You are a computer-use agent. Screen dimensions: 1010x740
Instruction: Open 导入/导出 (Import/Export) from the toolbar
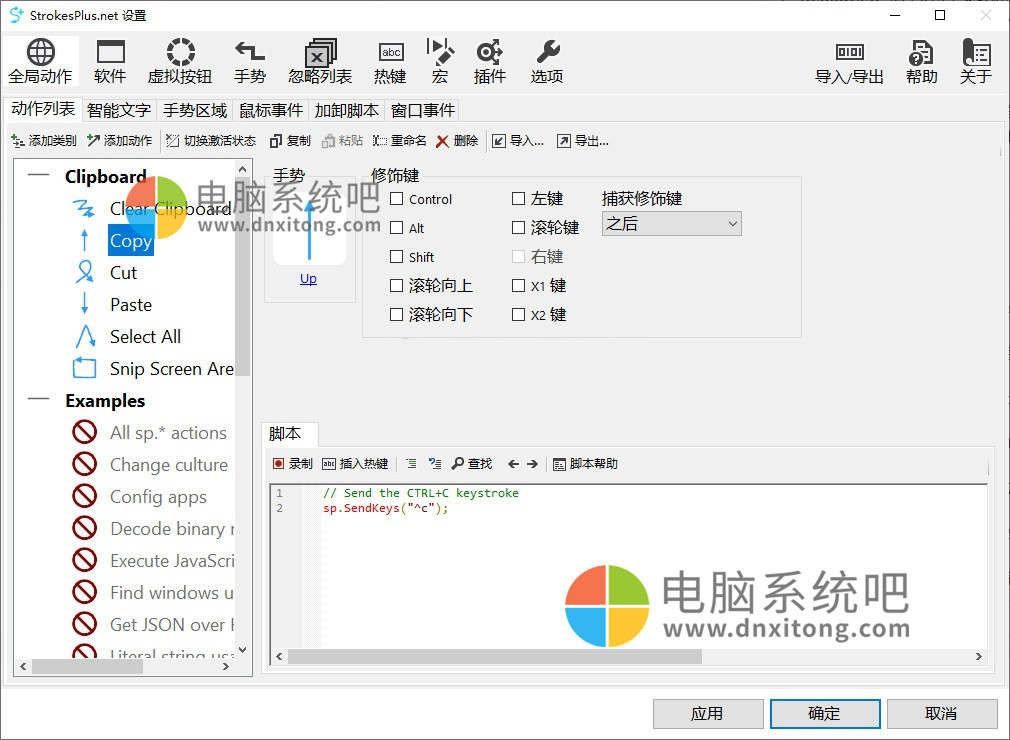pyautogui.click(x=849, y=60)
